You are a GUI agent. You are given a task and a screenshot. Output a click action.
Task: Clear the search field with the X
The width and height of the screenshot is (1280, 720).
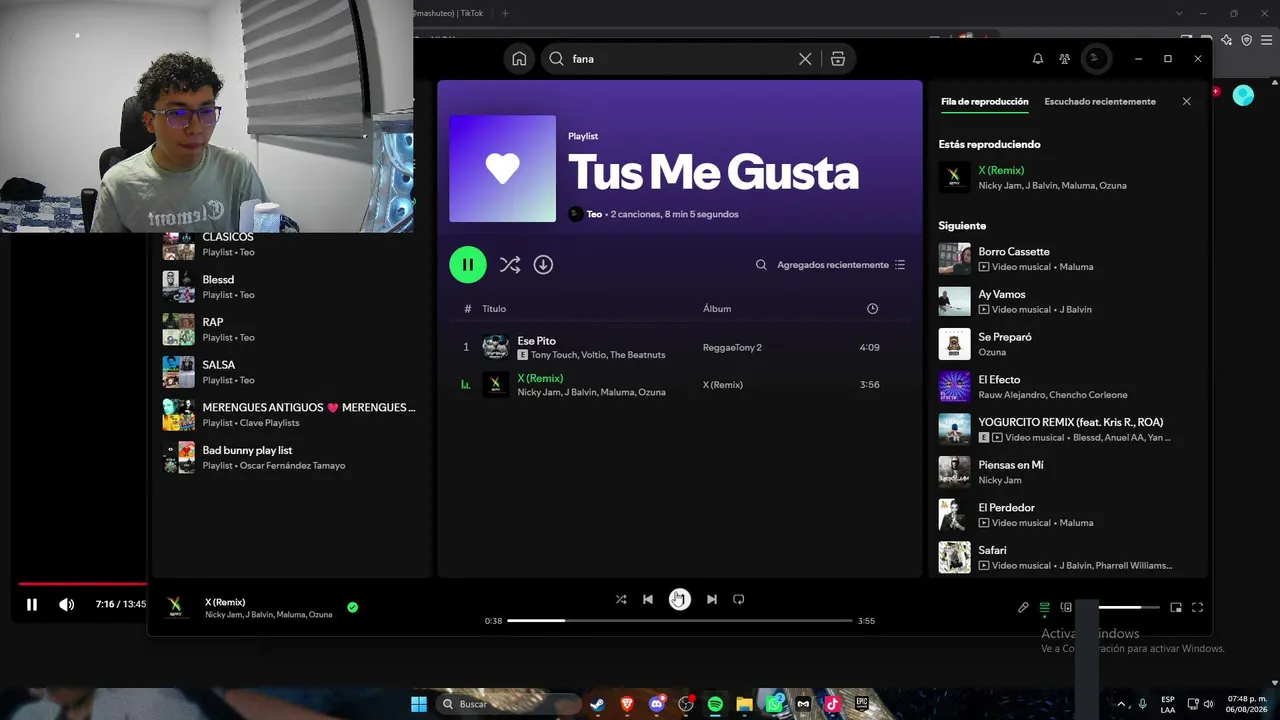[805, 59]
